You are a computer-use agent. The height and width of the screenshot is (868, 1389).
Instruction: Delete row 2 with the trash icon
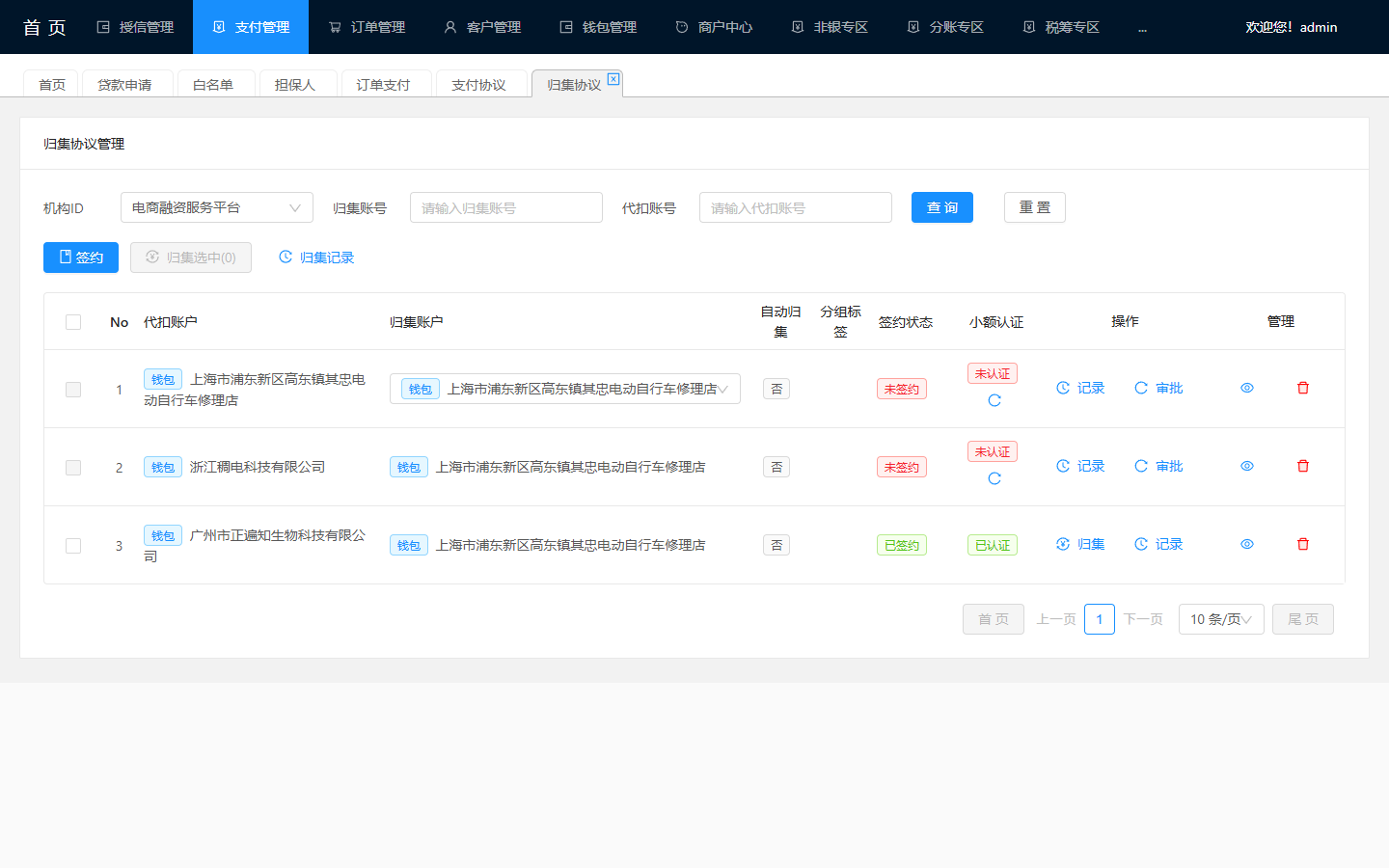(1303, 466)
